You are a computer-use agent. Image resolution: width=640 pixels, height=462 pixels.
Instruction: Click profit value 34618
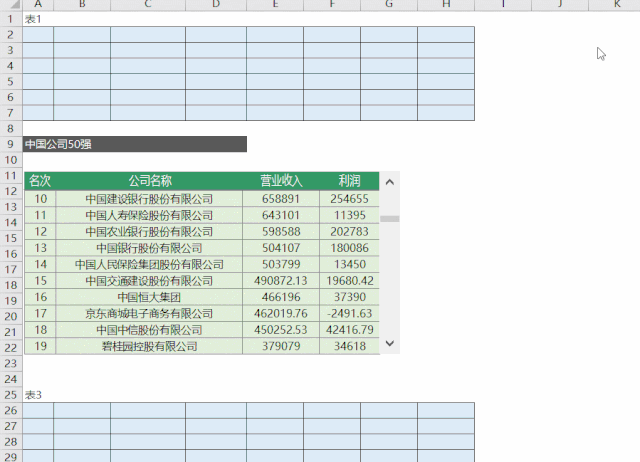click(x=349, y=346)
